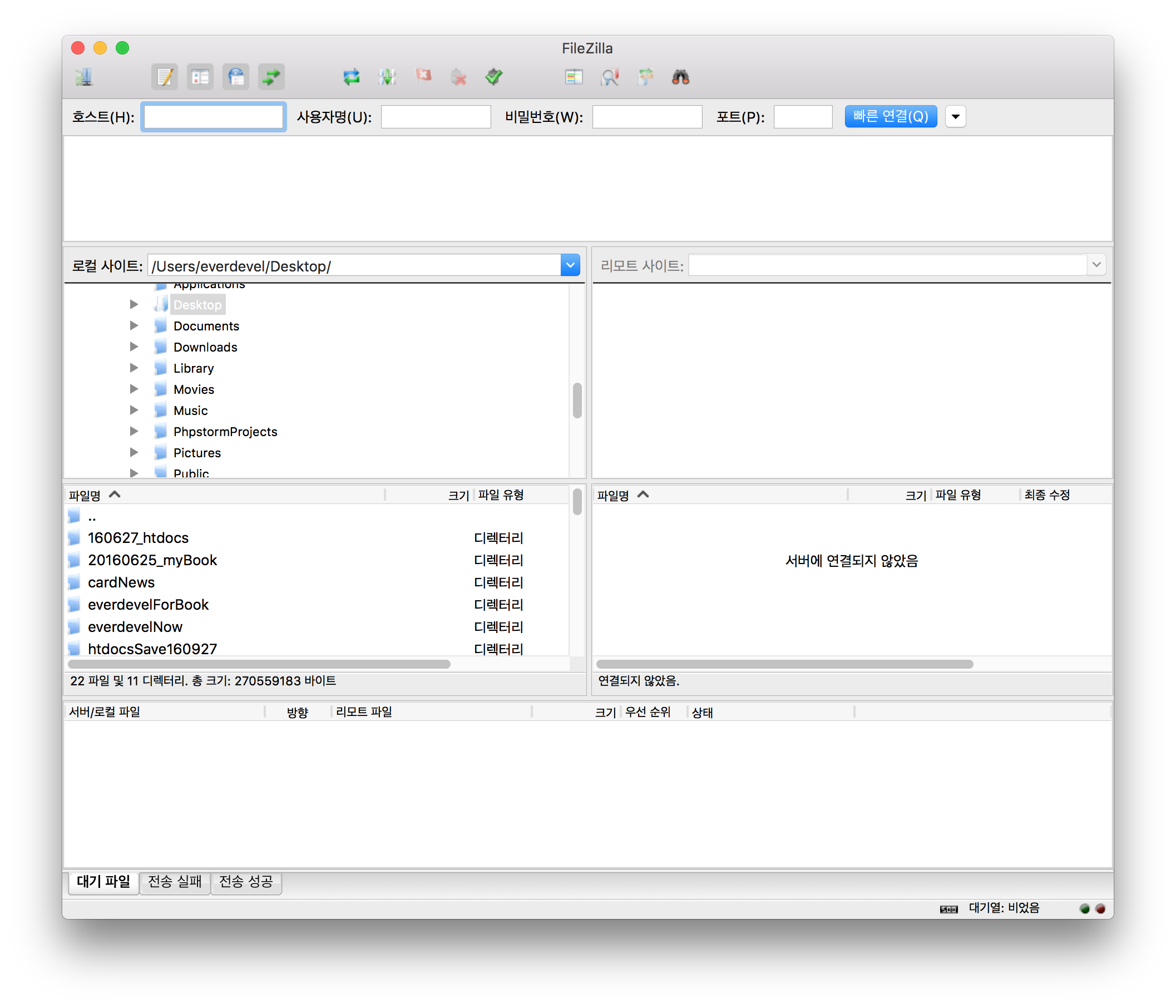Image resolution: width=1176 pixels, height=1008 pixels.
Task: Refresh file and folder lists icon
Action: pos(352,77)
